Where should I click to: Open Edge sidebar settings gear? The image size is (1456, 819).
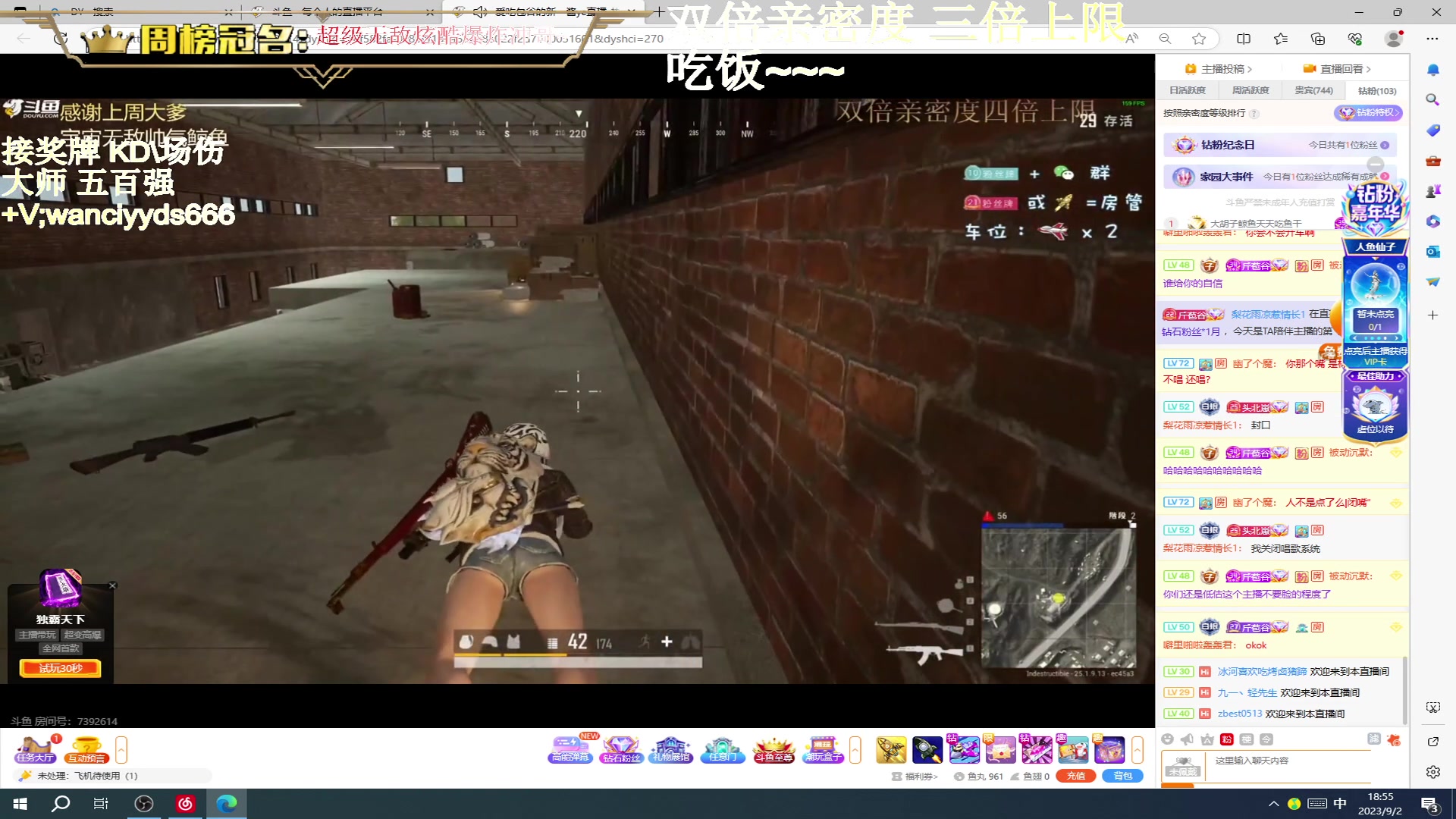[x=1432, y=772]
